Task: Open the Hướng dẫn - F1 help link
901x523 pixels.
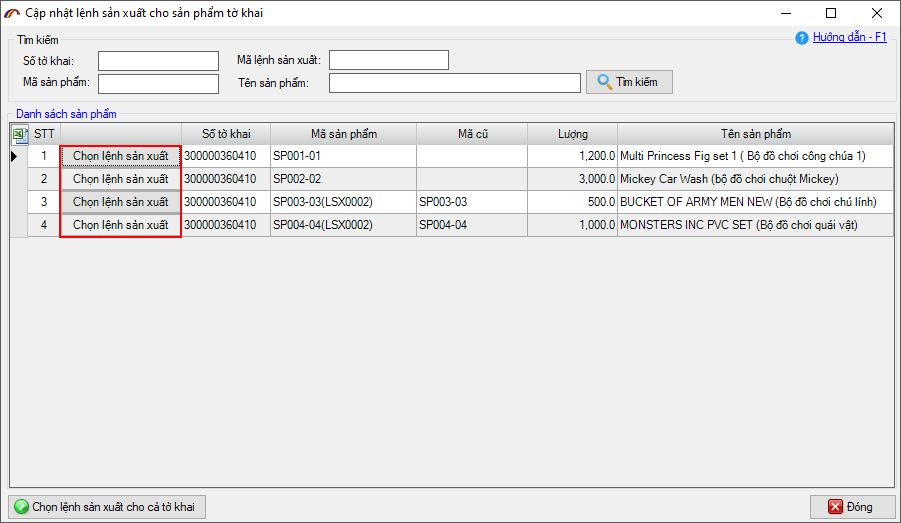Action: click(x=849, y=37)
